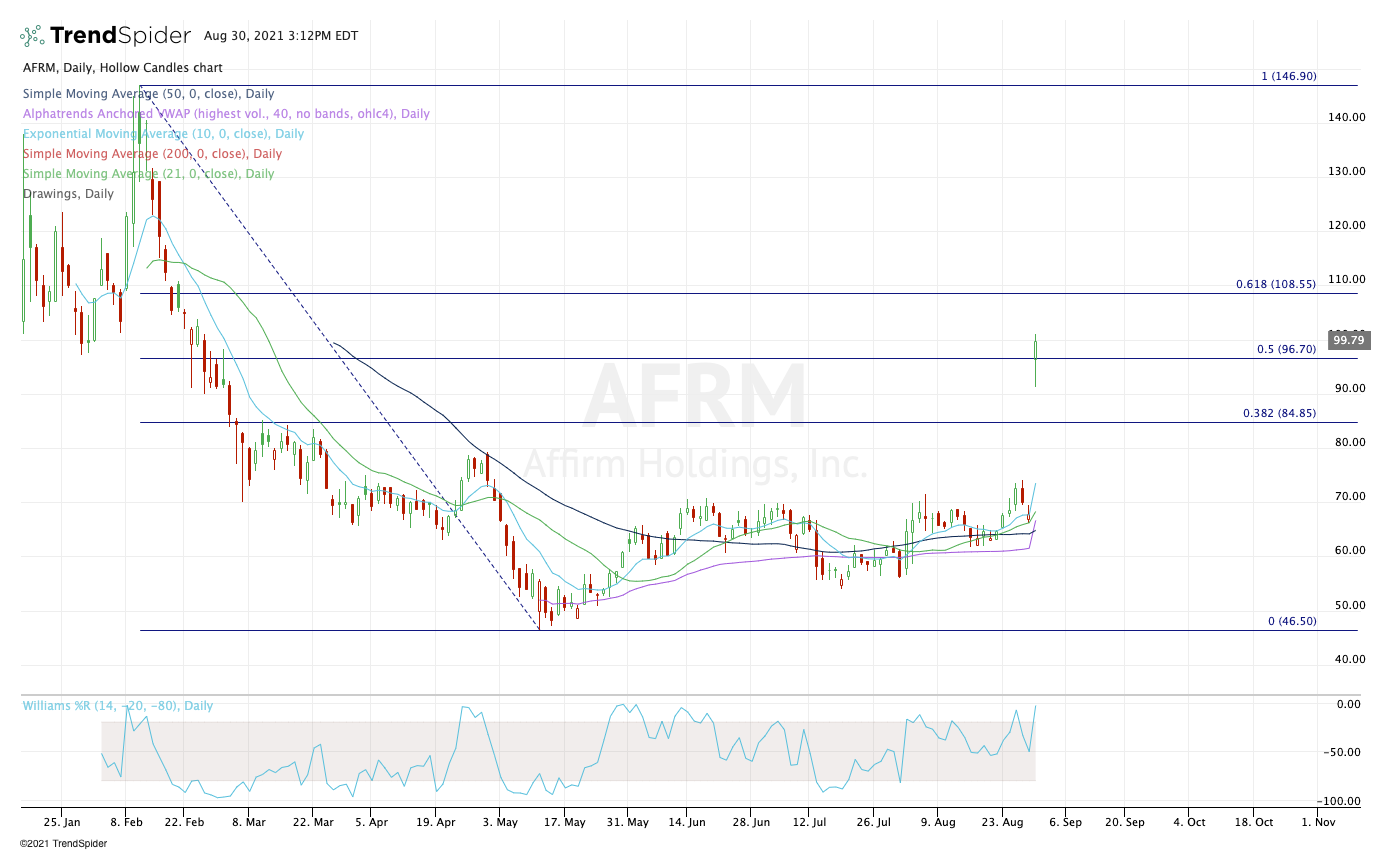Select the 31. May date label

click(x=626, y=822)
